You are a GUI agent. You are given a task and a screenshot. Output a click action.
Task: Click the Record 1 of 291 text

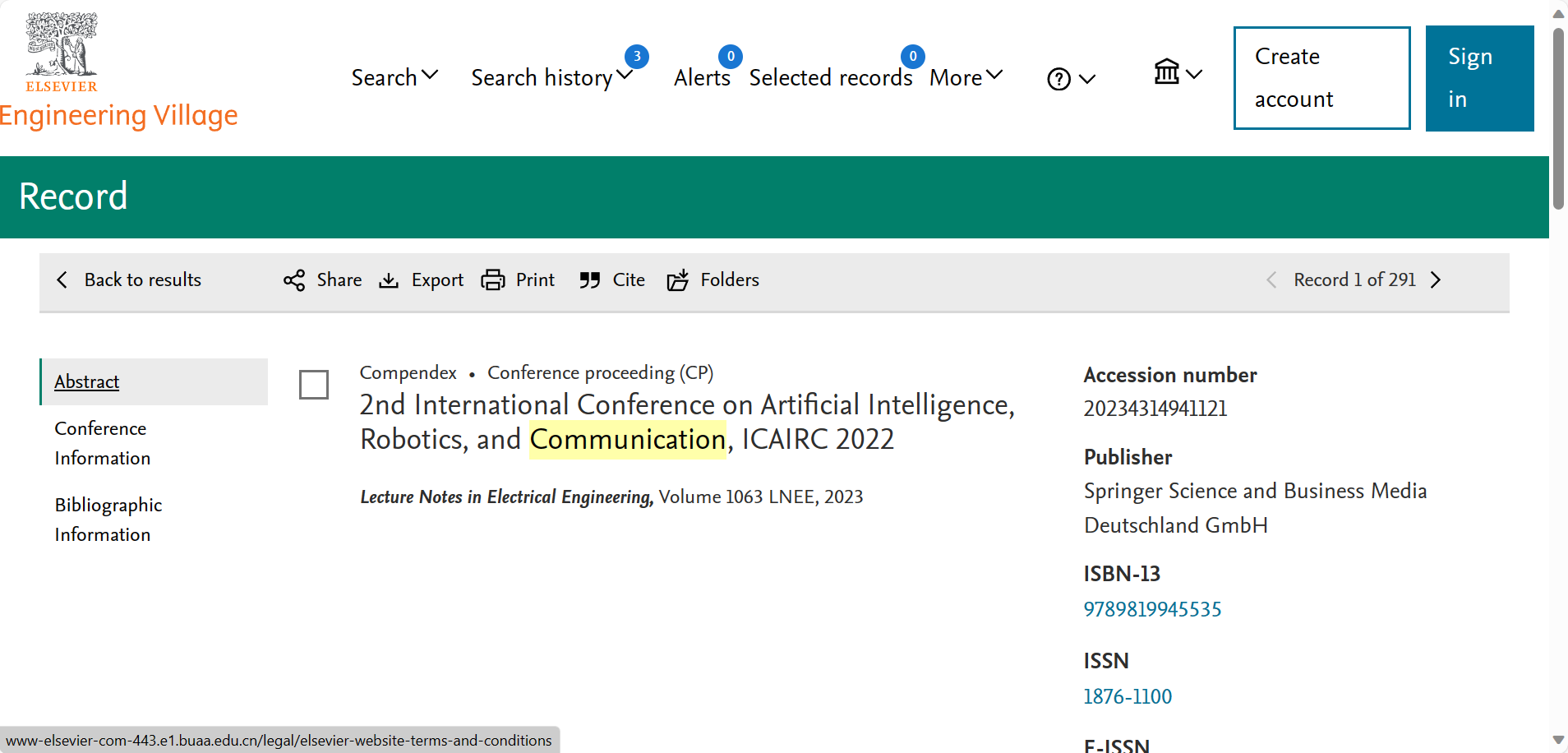[1354, 279]
